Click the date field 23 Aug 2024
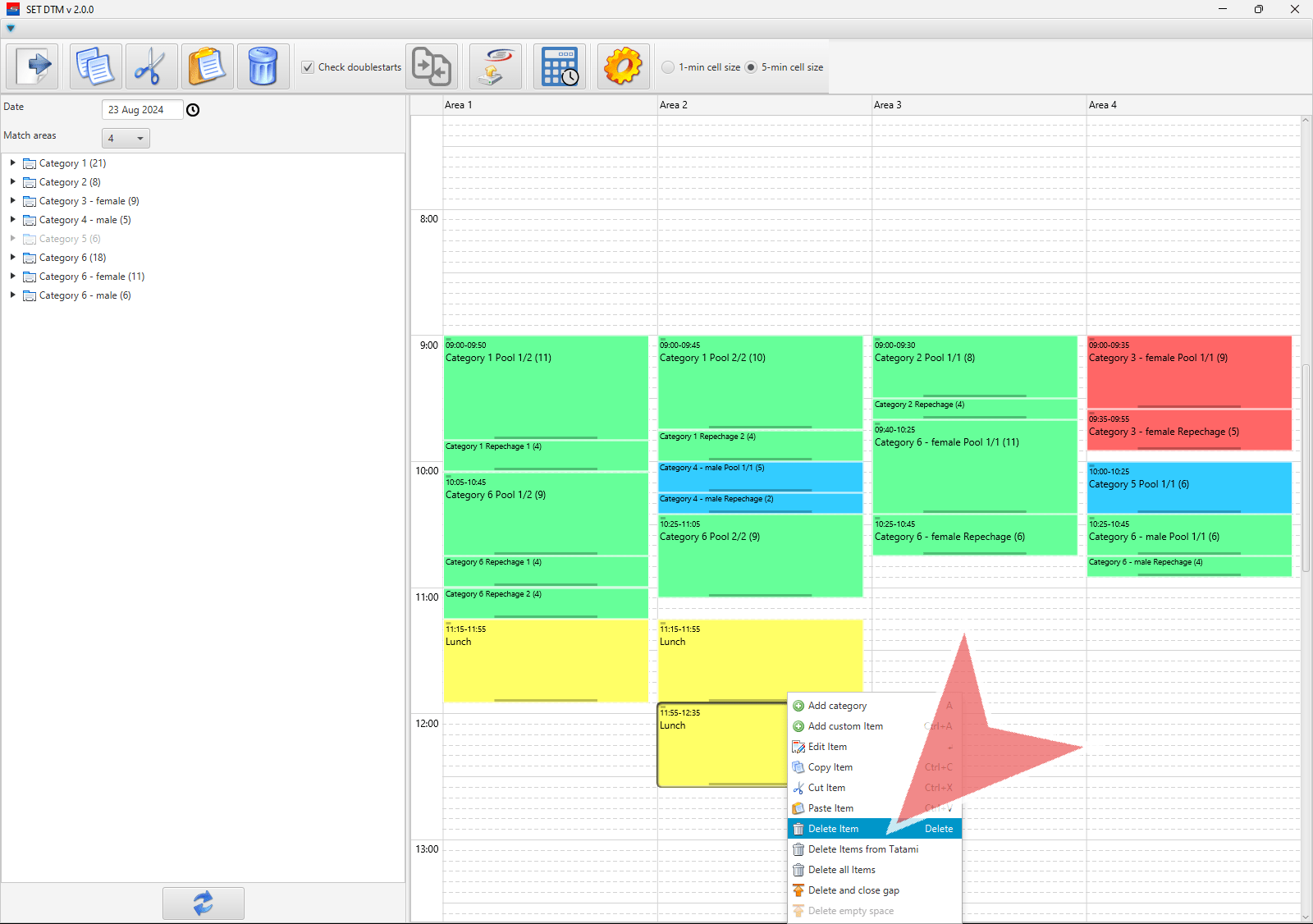Viewport: 1313px width, 924px height. (x=141, y=110)
